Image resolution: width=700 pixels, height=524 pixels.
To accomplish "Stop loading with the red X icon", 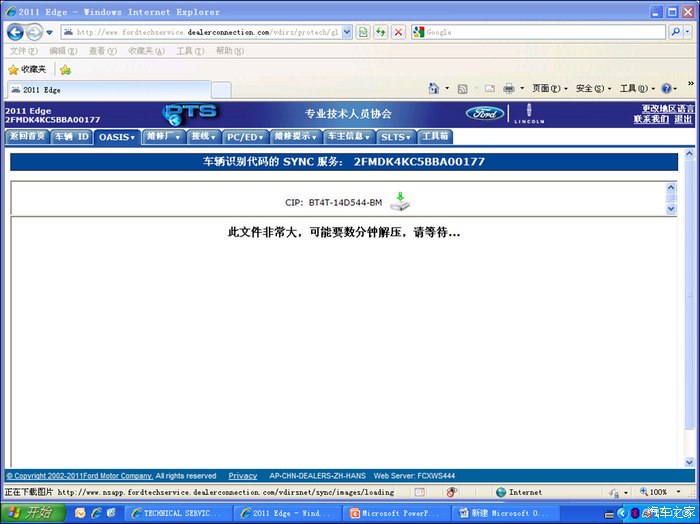I will (398, 32).
